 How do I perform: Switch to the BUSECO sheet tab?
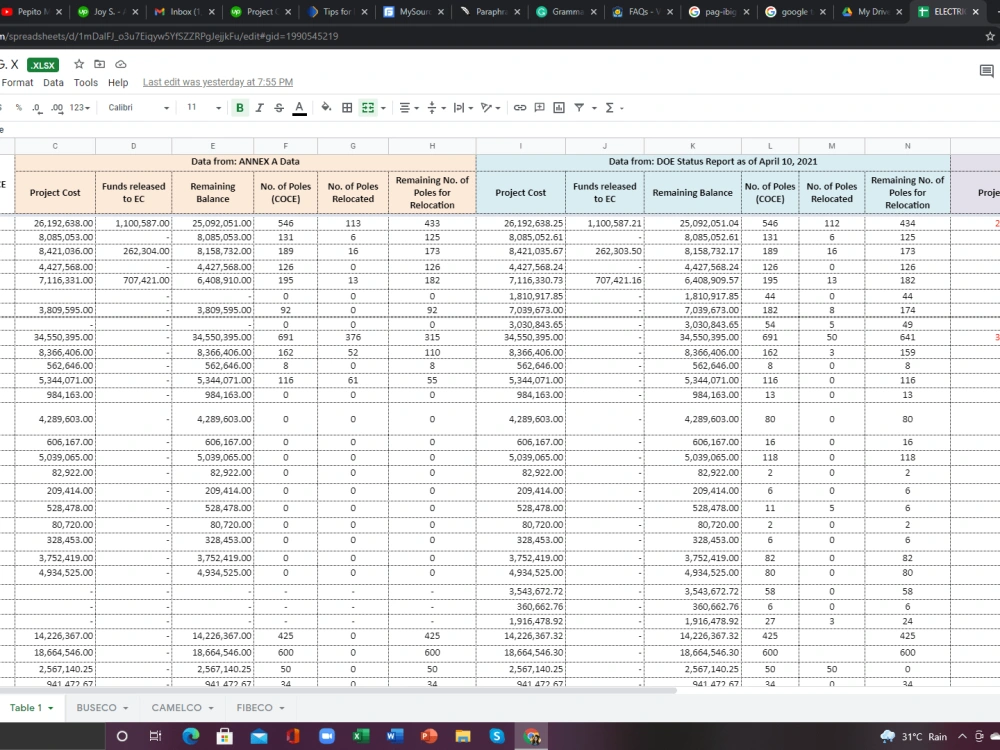(x=102, y=707)
